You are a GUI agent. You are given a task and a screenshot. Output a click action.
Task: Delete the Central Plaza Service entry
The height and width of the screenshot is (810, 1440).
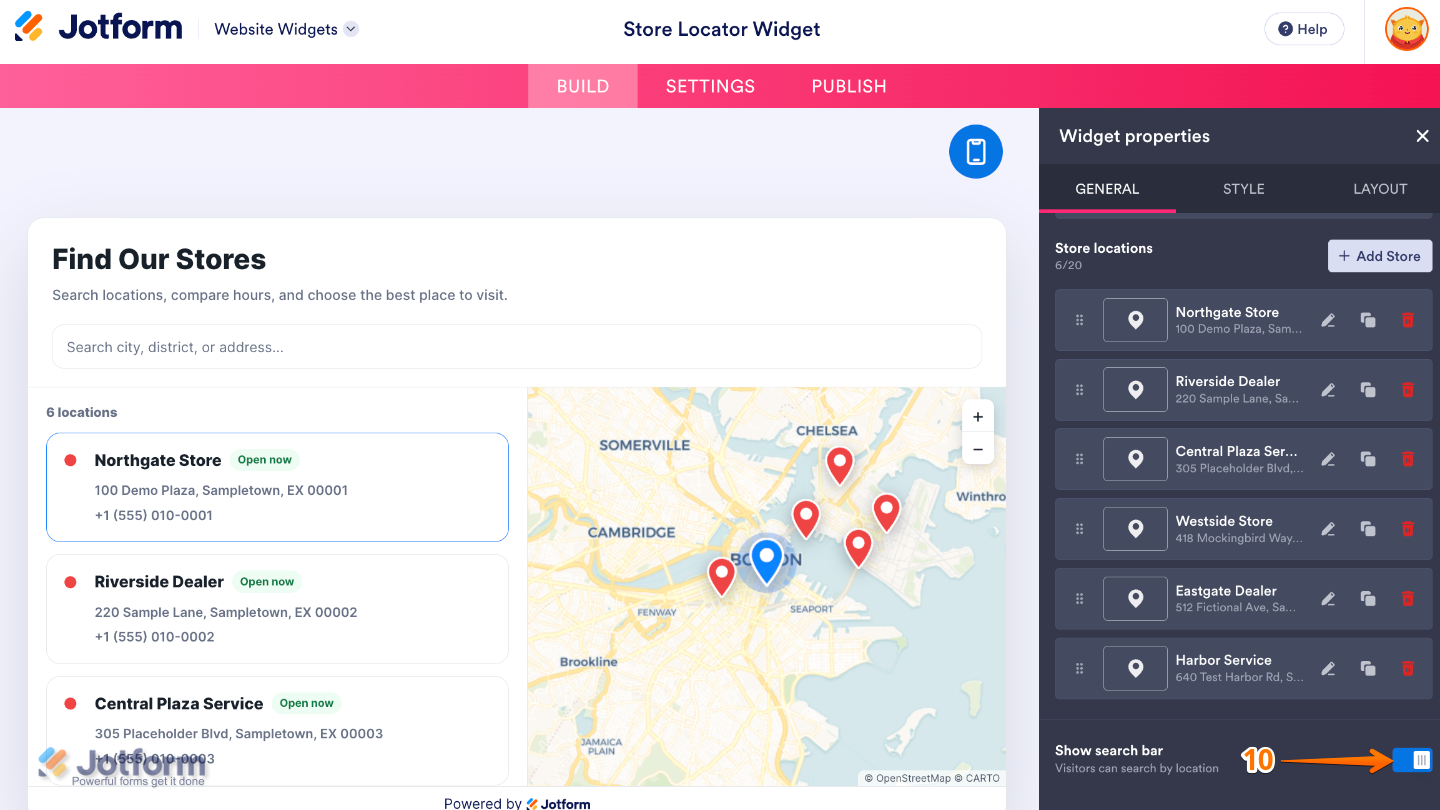pyautogui.click(x=1408, y=459)
